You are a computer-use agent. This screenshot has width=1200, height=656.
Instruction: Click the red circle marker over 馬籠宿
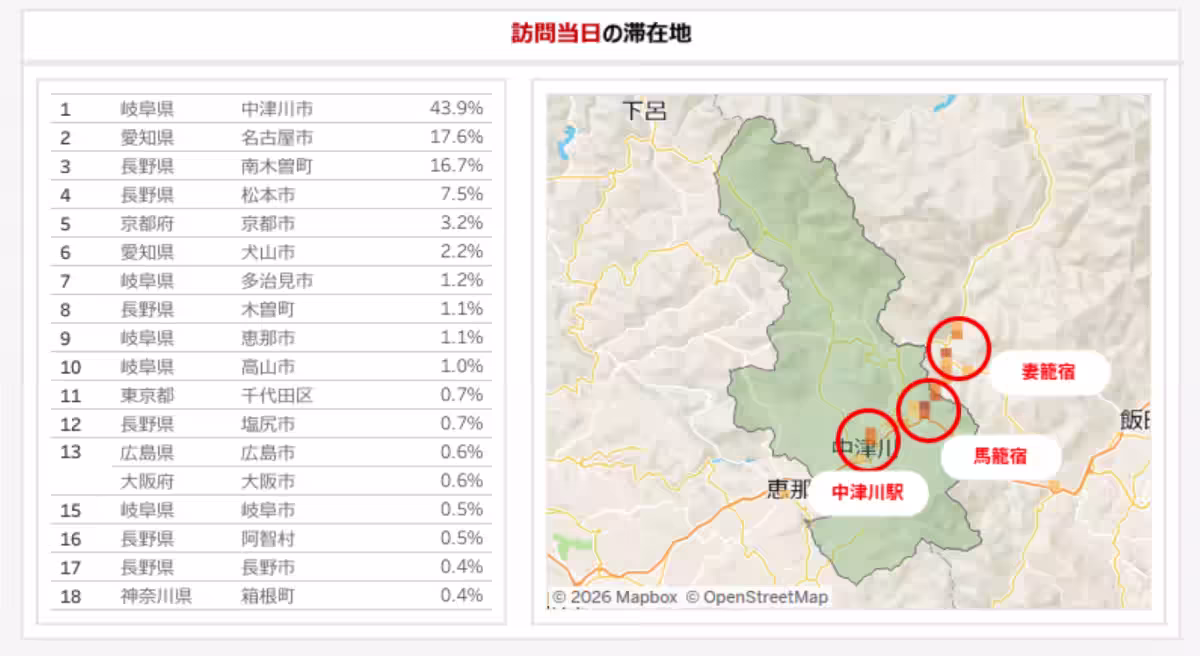(x=928, y=409)
